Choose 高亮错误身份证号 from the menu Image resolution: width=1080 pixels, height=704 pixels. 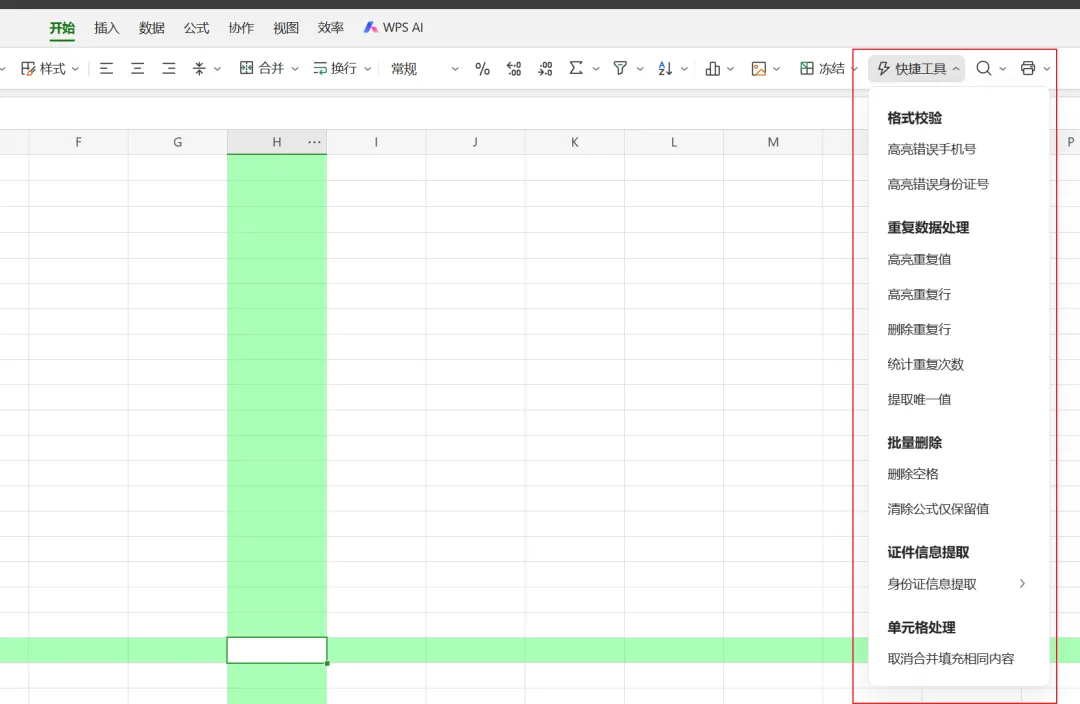[938, 184]
